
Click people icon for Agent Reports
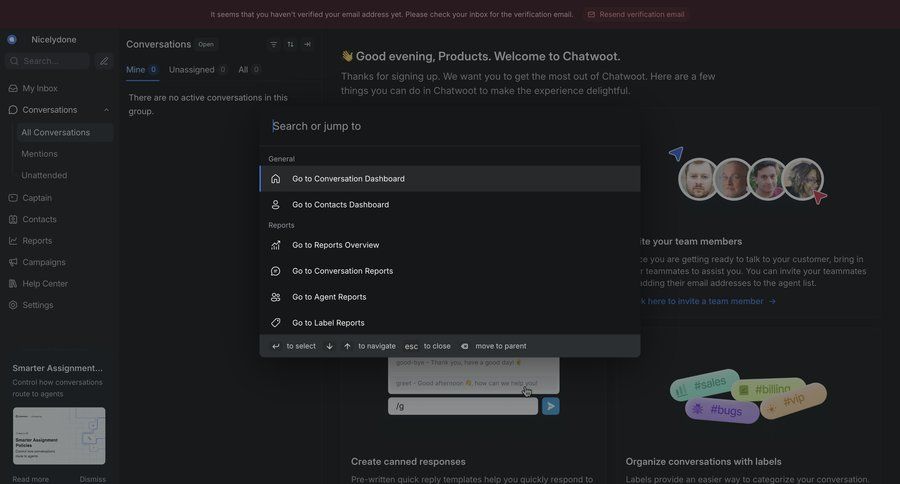pos(276,297)
